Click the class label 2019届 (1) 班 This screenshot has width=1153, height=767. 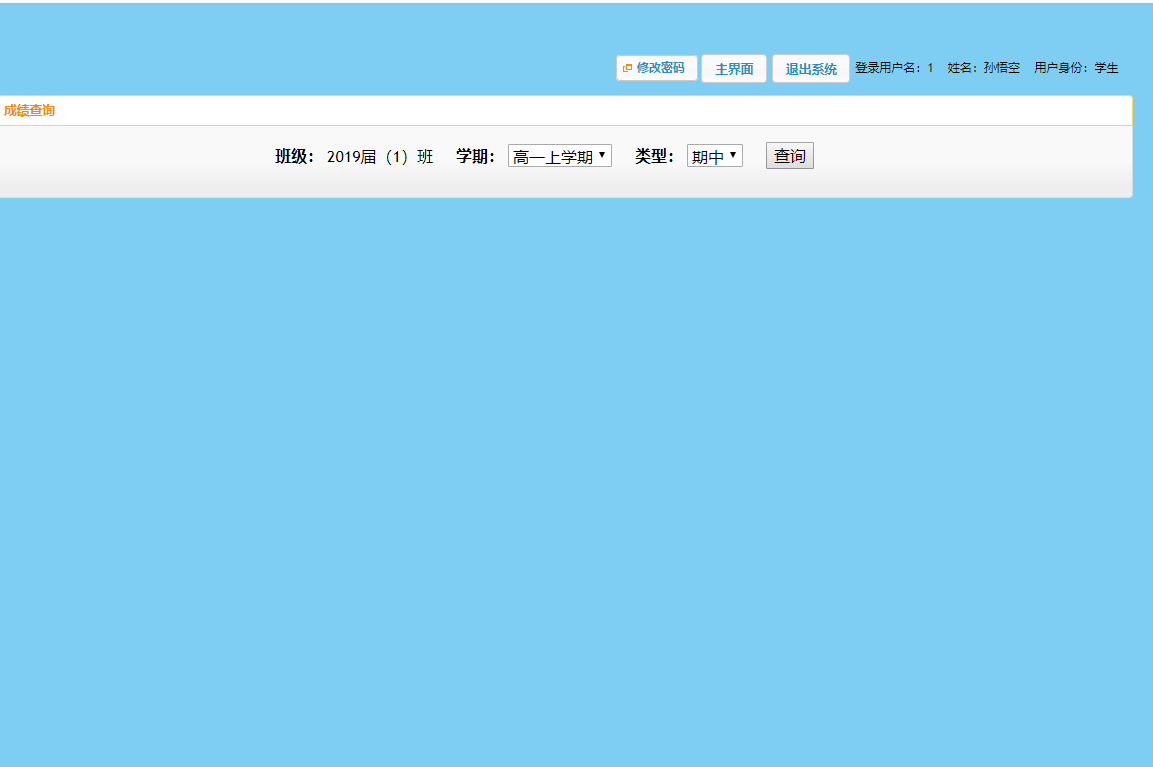[377, 156]
